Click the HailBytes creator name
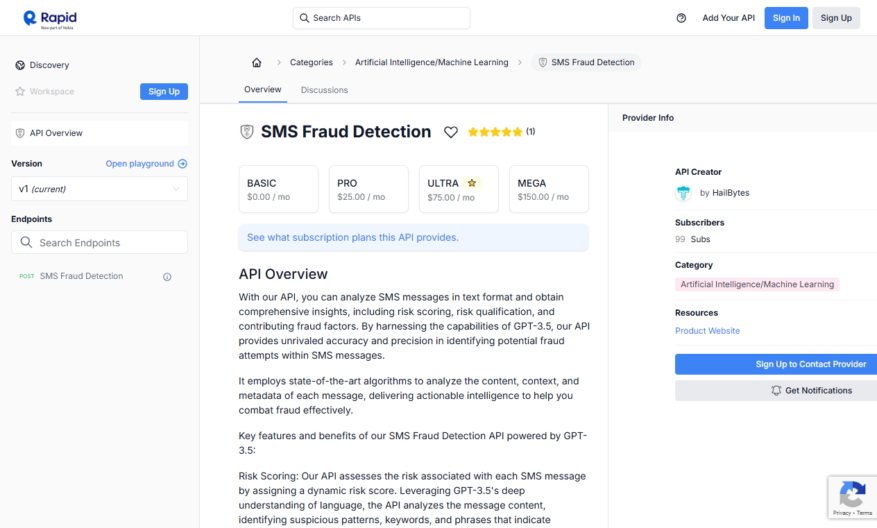877x528 pixels. tap(730, 193)
